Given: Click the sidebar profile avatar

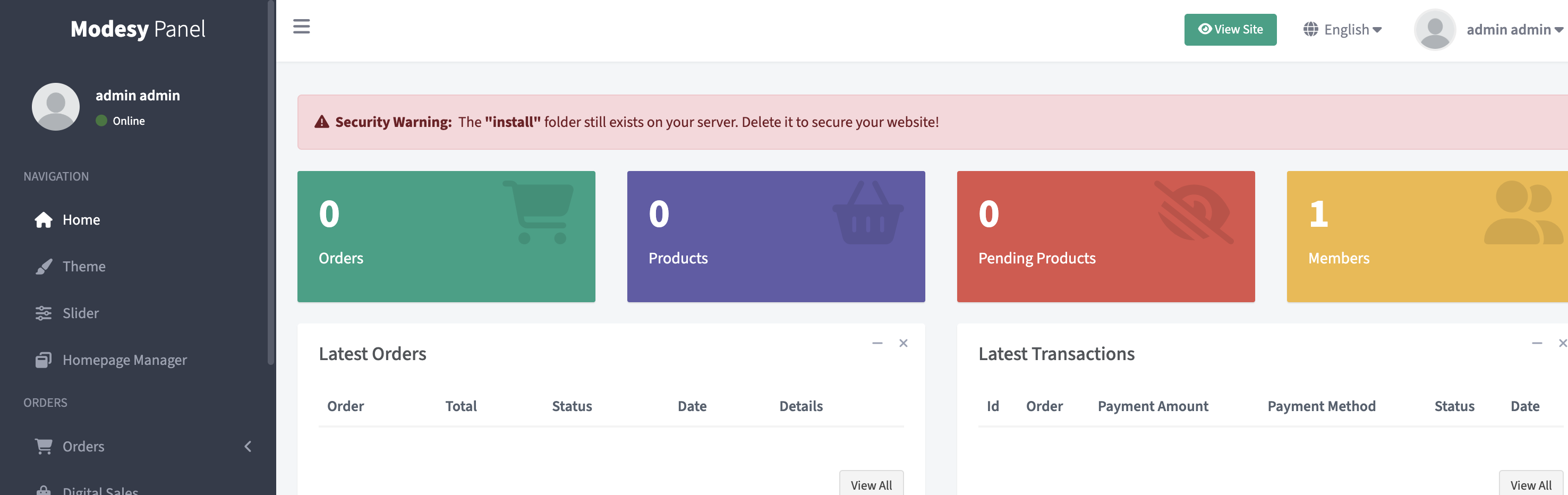Looking at the screenshot, I should (55, 107).
